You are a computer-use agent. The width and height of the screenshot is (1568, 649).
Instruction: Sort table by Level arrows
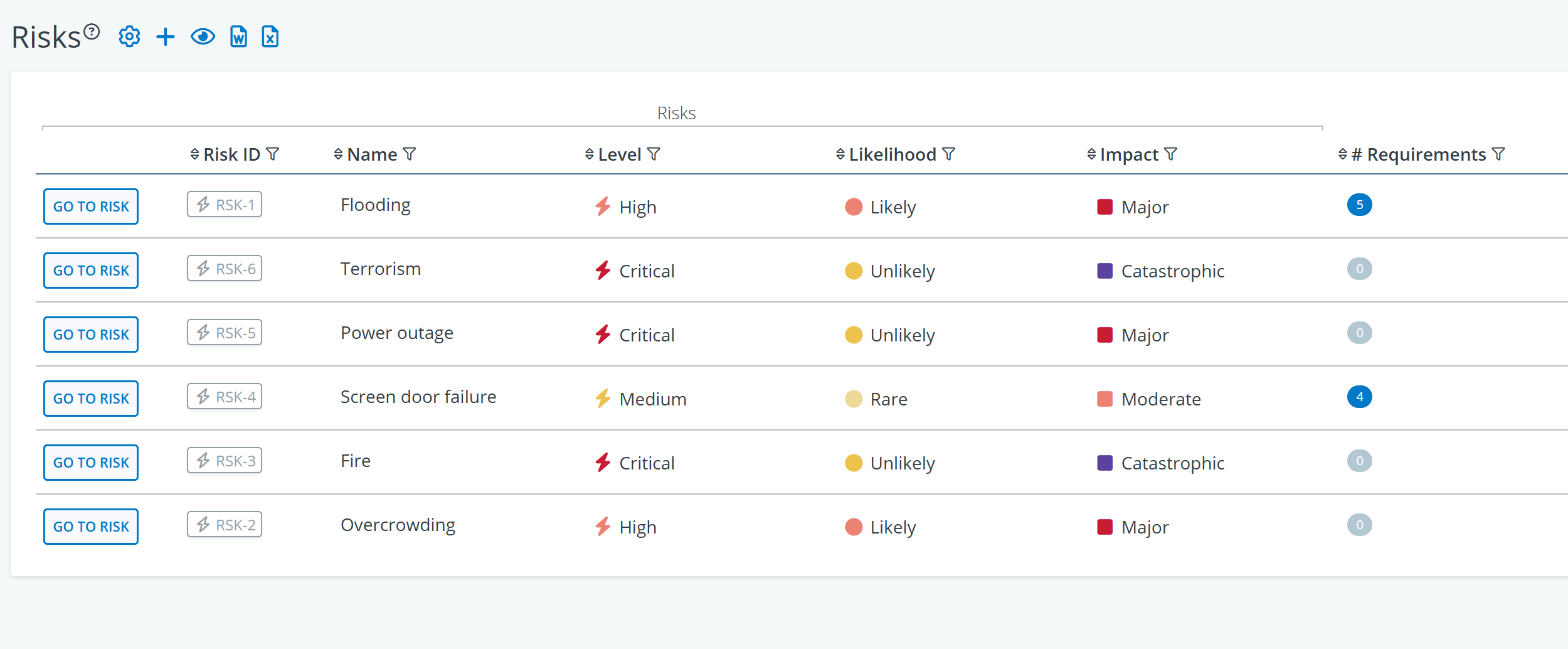[x=590, y=154]
